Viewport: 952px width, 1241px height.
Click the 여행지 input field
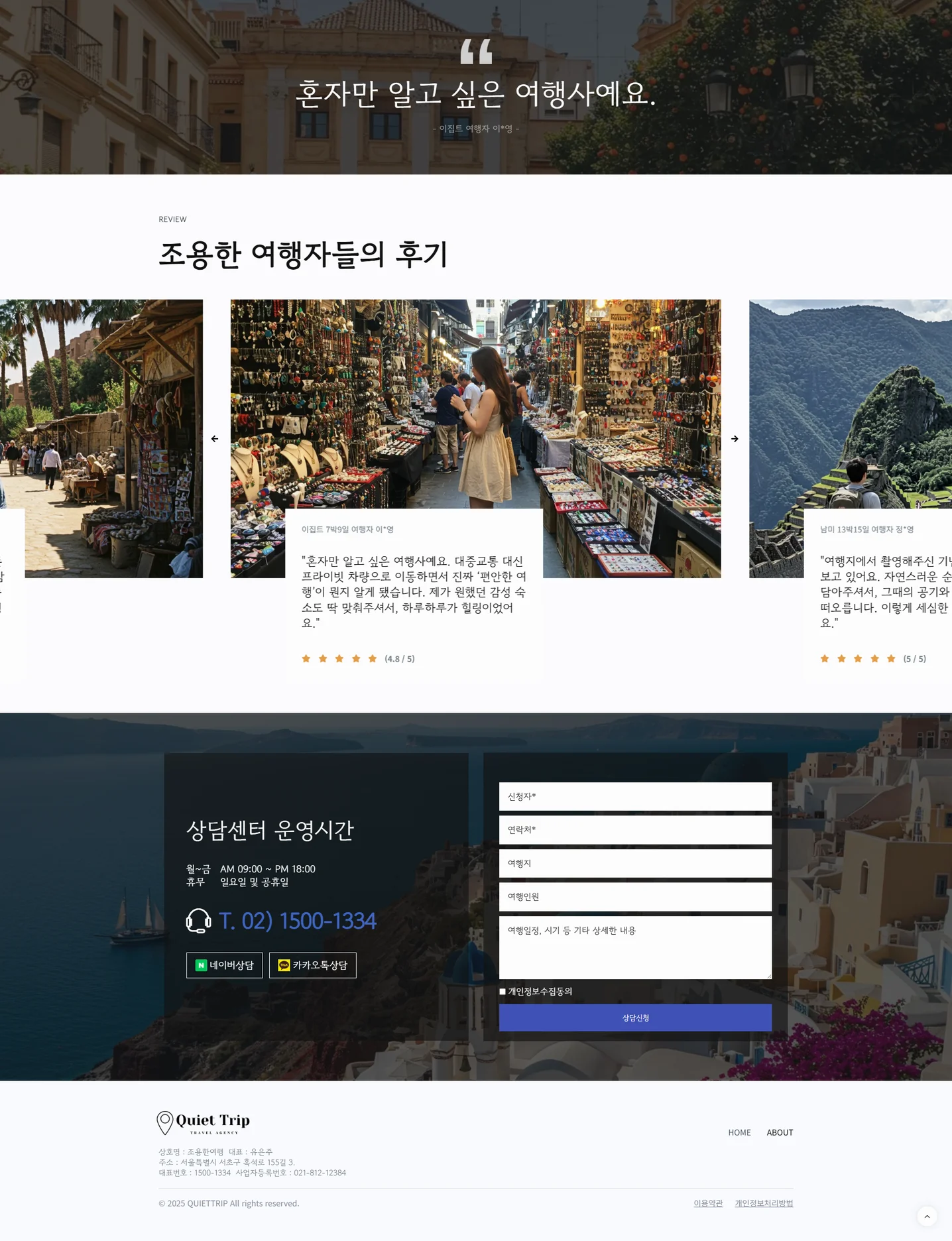[635, 863]
